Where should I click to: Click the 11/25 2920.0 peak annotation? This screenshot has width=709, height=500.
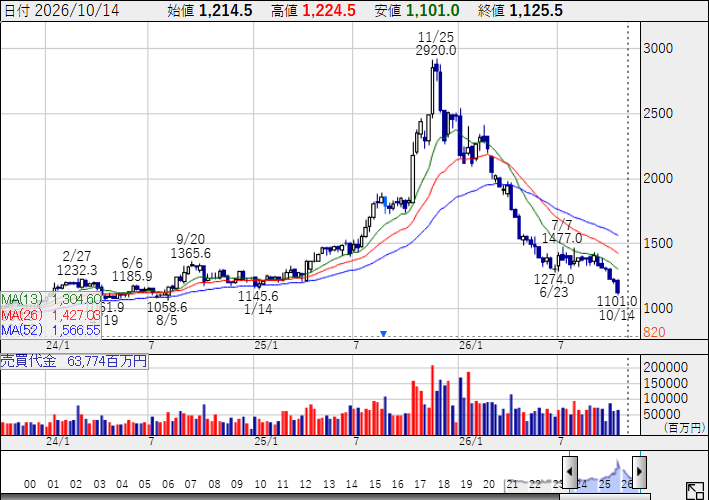point(436,43)
